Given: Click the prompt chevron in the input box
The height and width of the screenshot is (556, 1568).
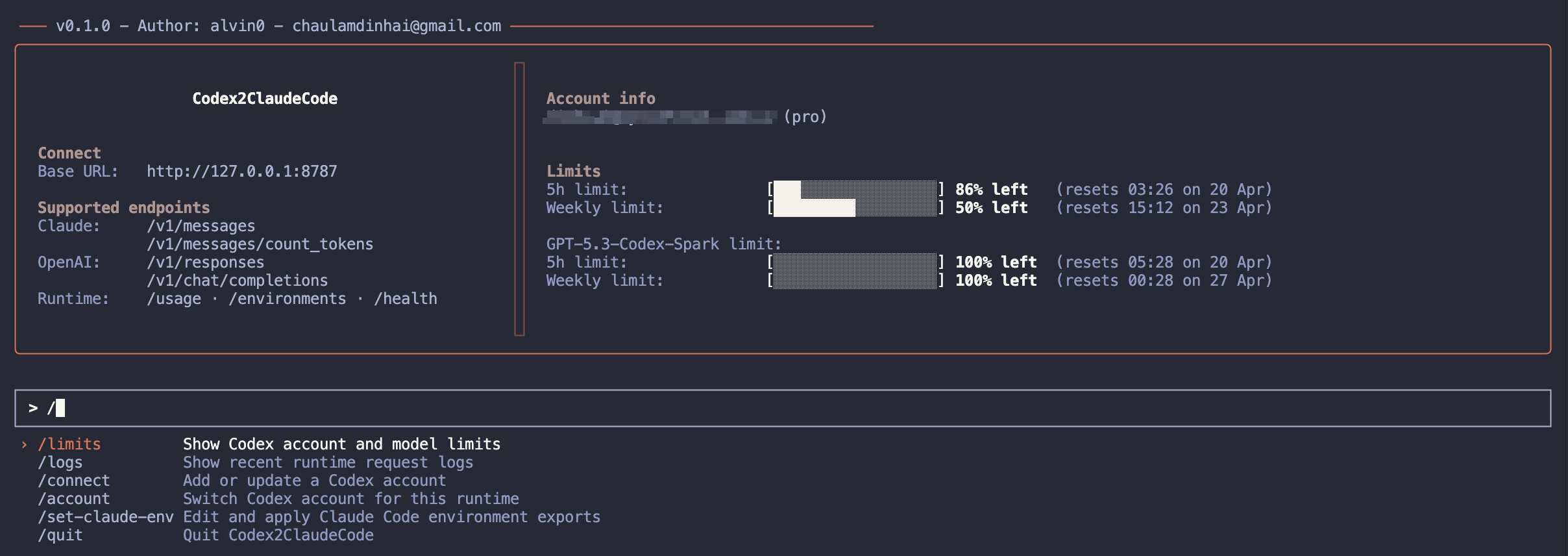Looking at the screenshot, I should click(33, 408).
